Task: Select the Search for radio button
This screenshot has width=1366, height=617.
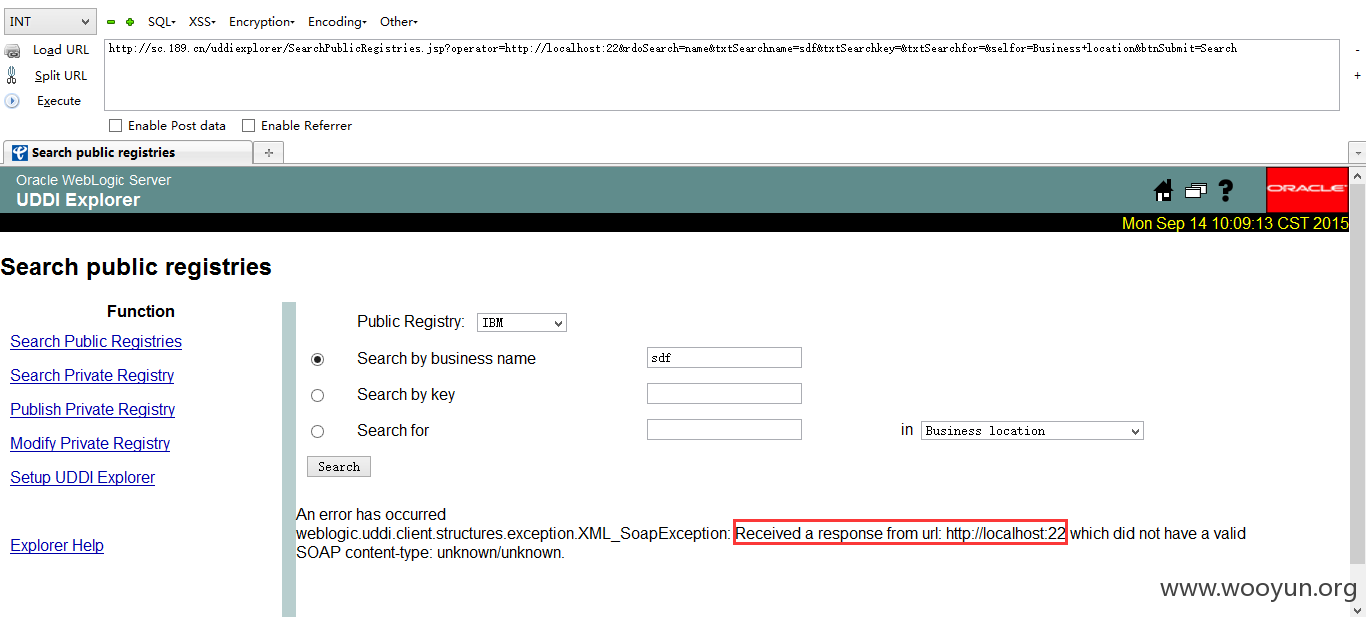Action: coord(318,431)
